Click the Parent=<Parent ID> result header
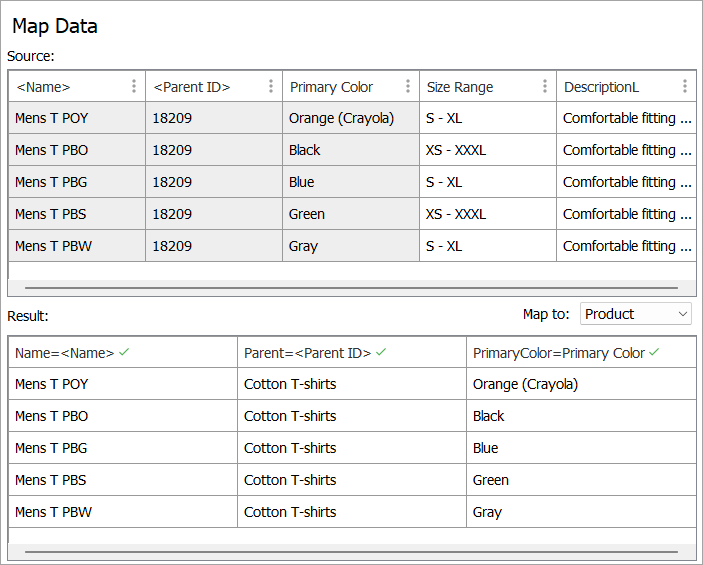The width and height of the screenshot is (703, 565). coord(308,352)
